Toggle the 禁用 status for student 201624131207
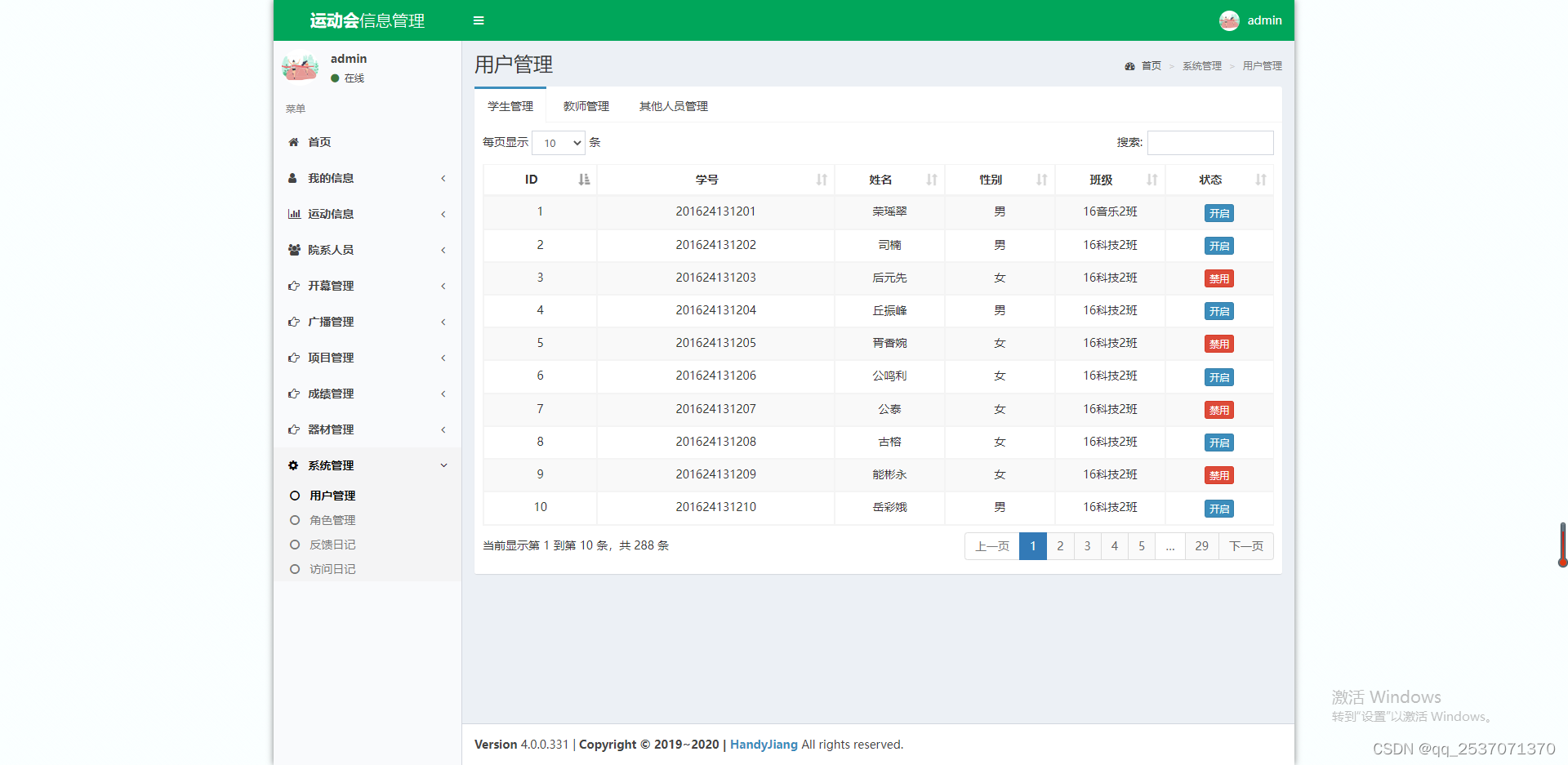The width and height of the screenshot is (1568, 765). [1219, 410]
